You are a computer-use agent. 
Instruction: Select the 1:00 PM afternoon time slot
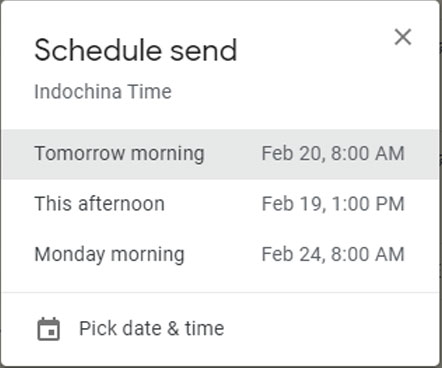333,204
